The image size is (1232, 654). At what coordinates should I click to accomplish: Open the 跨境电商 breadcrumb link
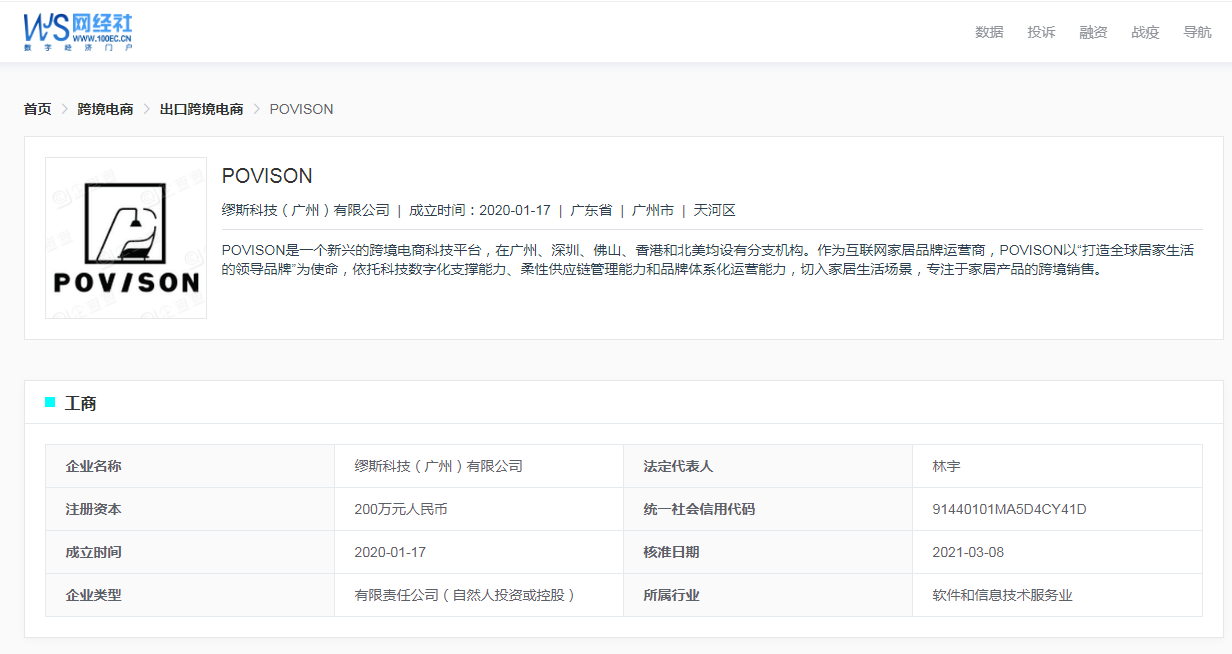(106, 109)
